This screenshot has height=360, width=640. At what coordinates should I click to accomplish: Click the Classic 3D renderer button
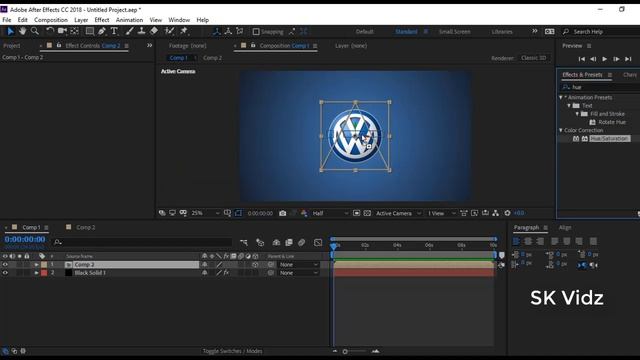533,58
